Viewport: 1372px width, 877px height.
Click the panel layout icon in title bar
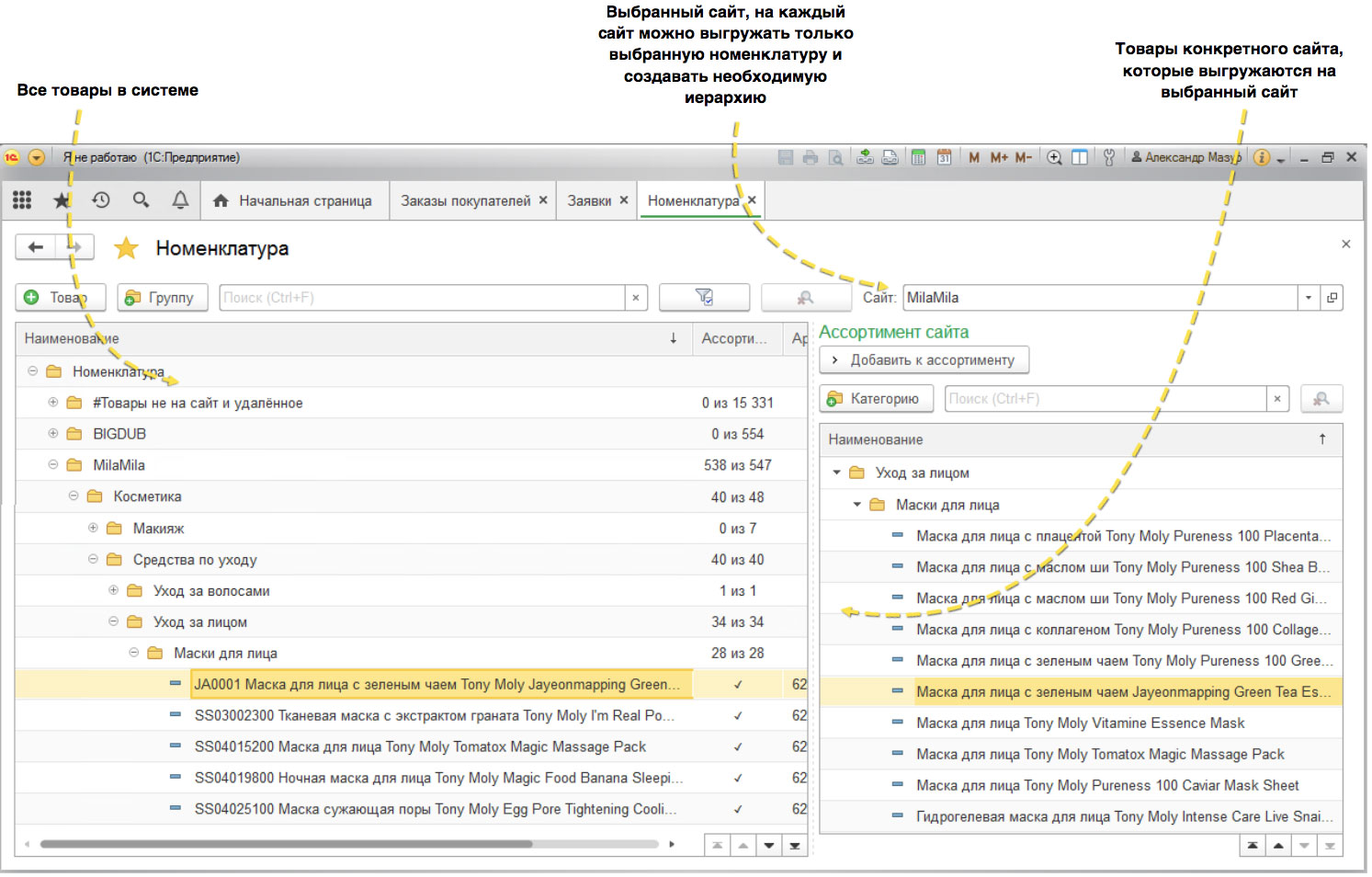(x=1080, y=157)
